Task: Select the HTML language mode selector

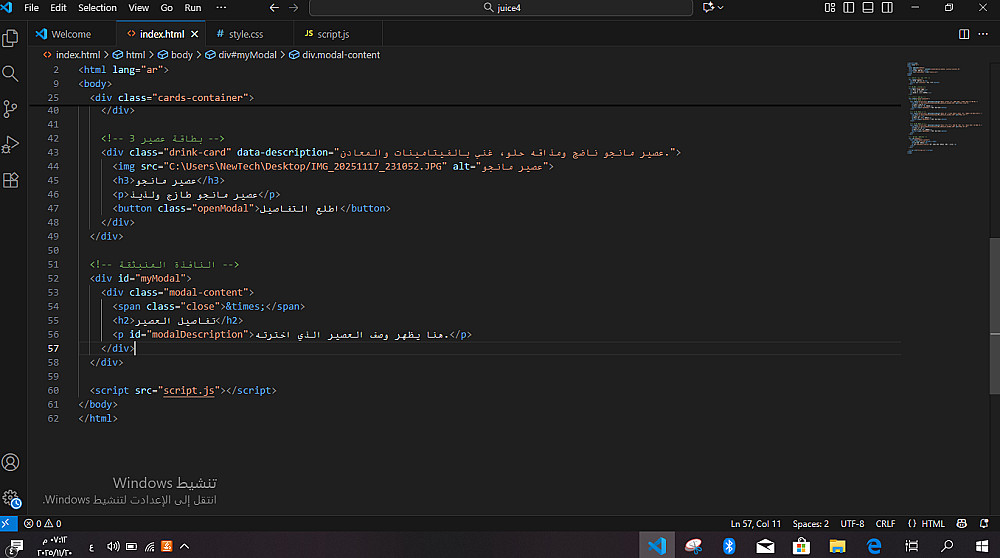Action: (x=932, y=524)
